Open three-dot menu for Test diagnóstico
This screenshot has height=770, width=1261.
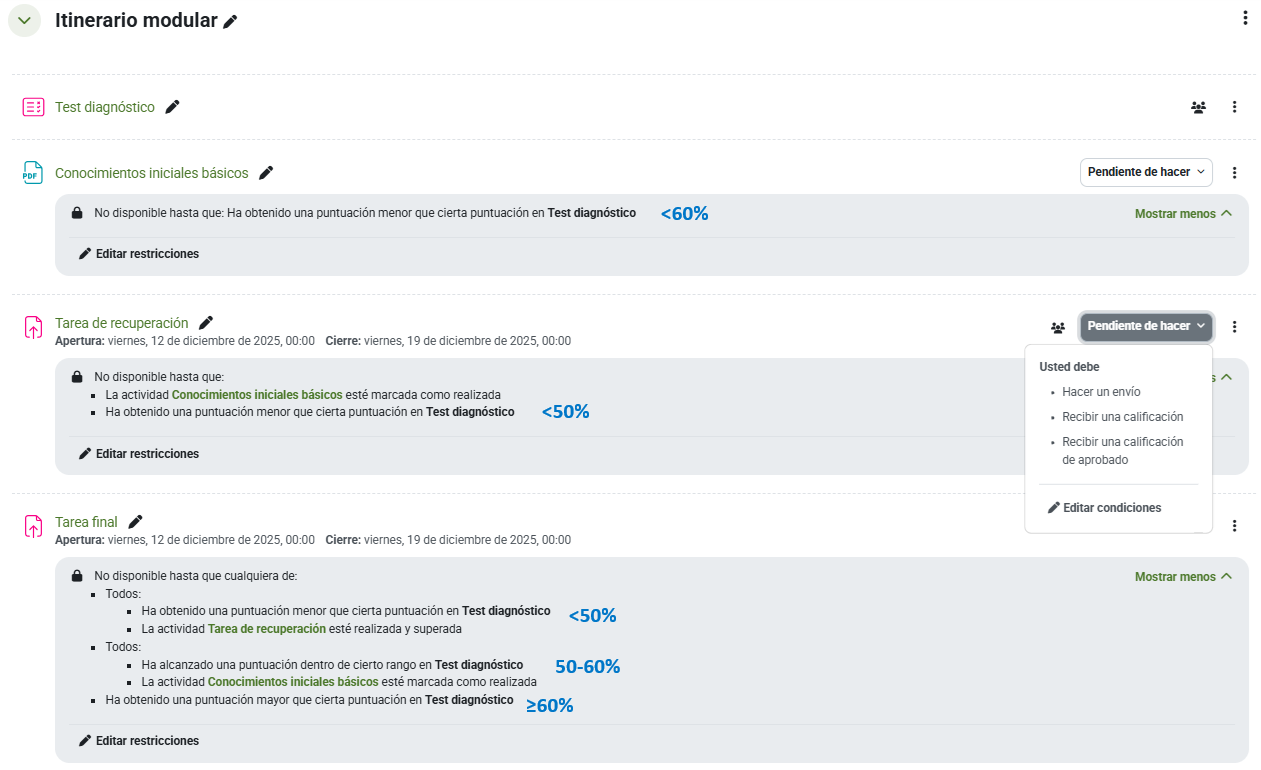[x=1234, y=107]
